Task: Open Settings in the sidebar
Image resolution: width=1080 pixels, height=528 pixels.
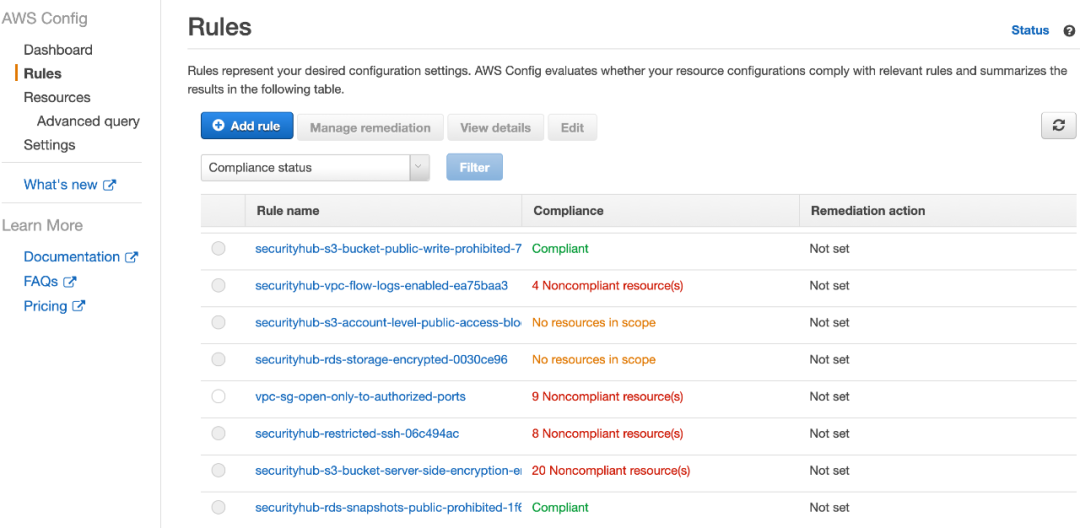Action: pos(50,145)
